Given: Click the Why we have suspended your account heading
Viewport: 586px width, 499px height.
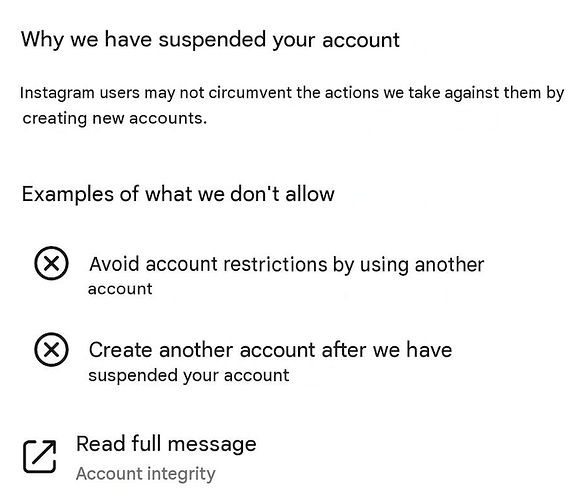Looking at the screenshot, I should (210, 40).
